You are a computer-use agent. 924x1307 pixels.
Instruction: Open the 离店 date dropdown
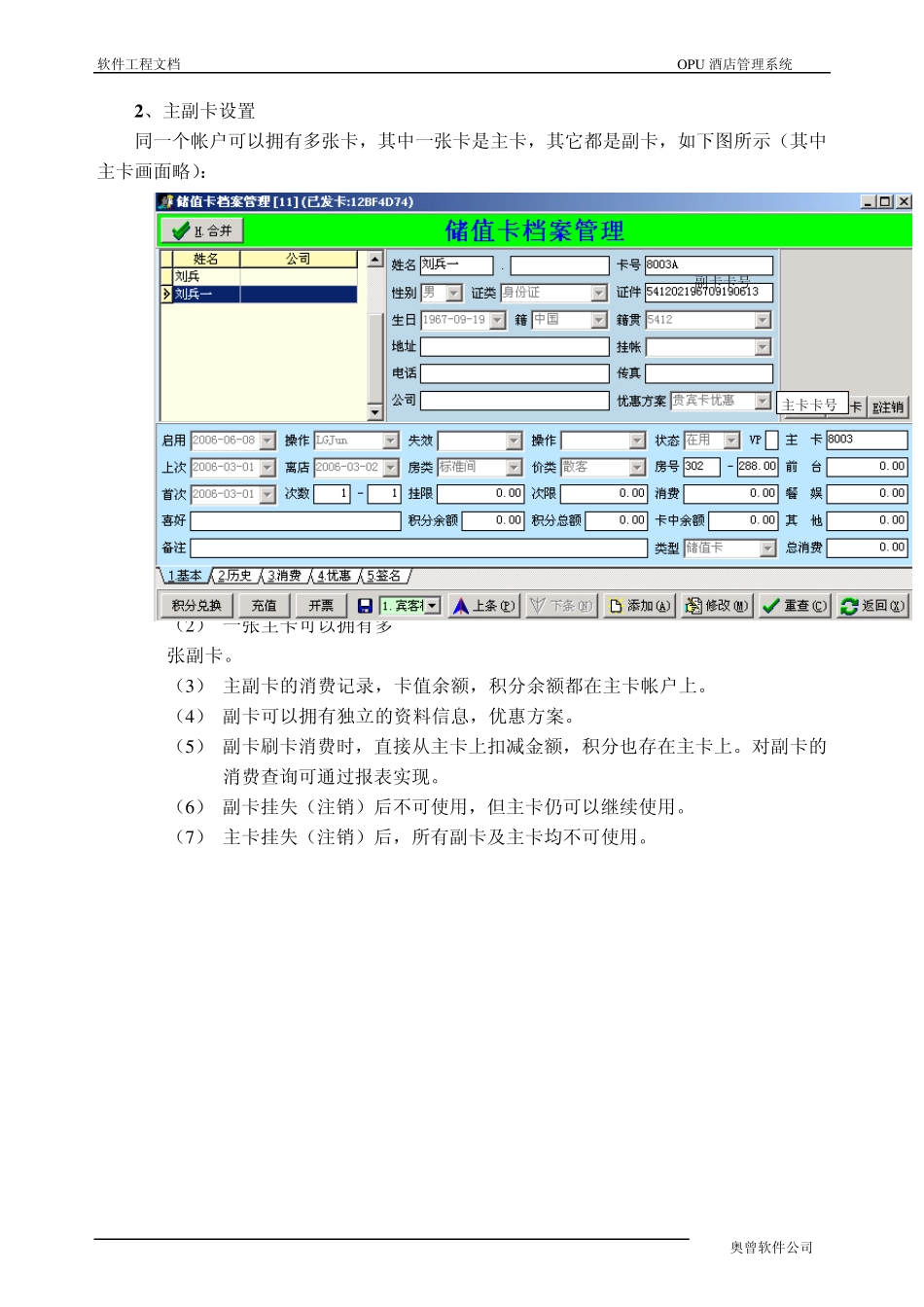391,468
